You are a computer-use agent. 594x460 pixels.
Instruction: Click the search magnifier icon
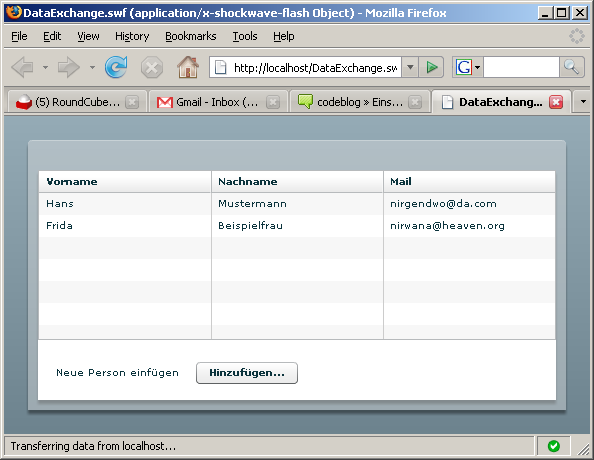coord(571,67)
